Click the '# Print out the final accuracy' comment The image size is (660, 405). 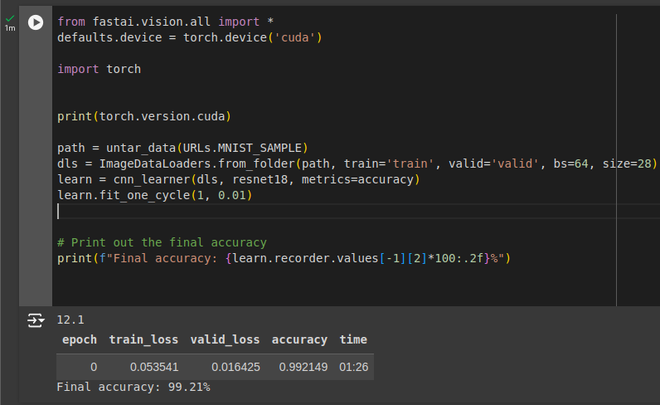pyautogui.click(x=162, y=242)
